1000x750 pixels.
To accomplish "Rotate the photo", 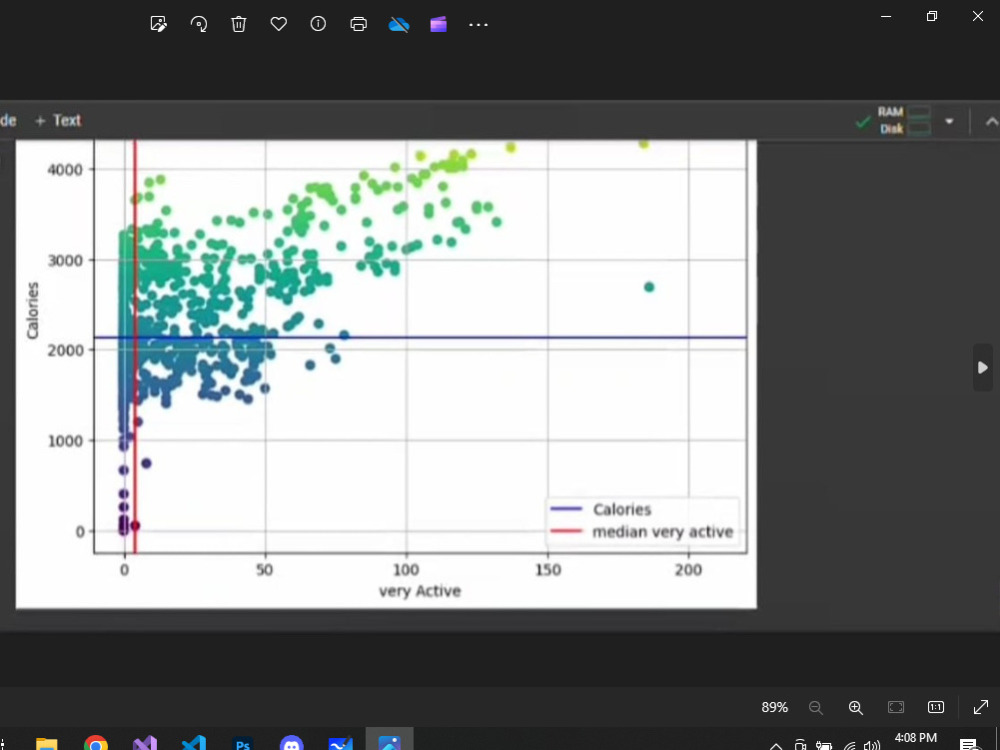I will point(198,24).
